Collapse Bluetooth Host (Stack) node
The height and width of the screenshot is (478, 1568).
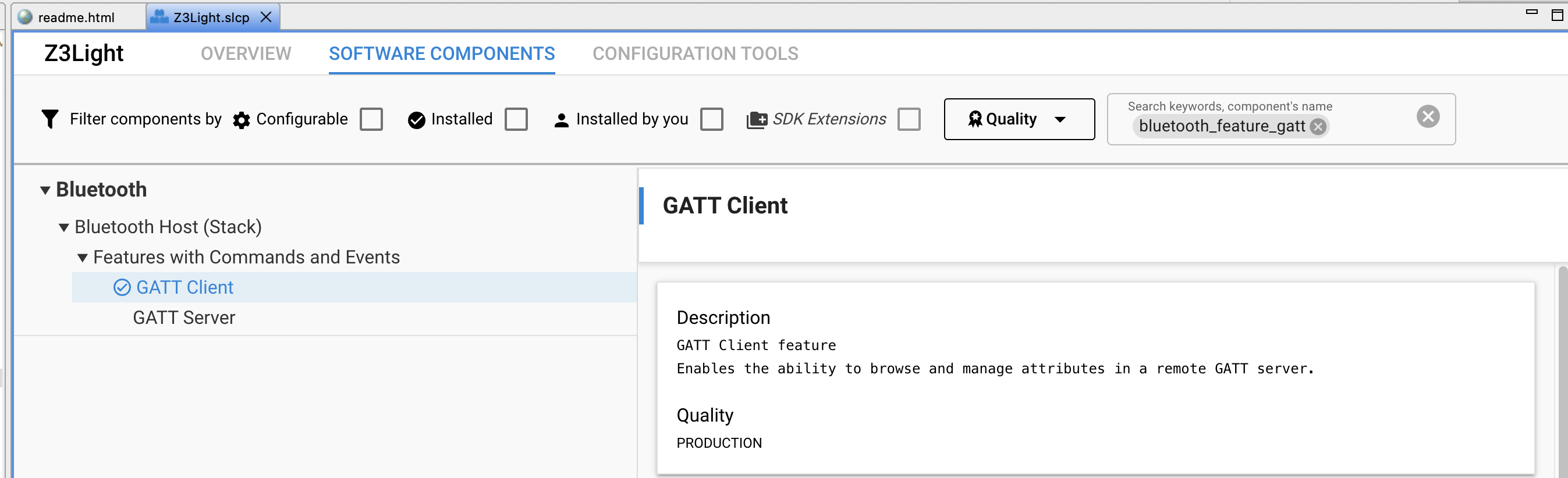click(x=63, y=228)
